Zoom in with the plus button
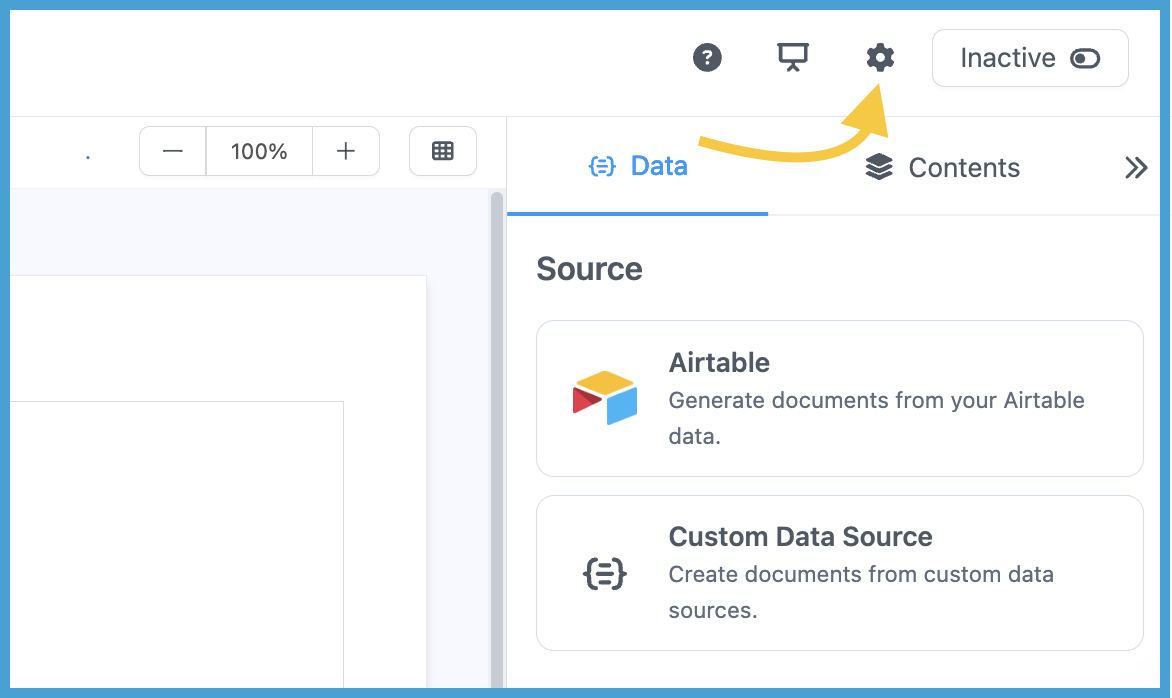The height and width of the screenshot is (698, 1172). coord(346,151)
